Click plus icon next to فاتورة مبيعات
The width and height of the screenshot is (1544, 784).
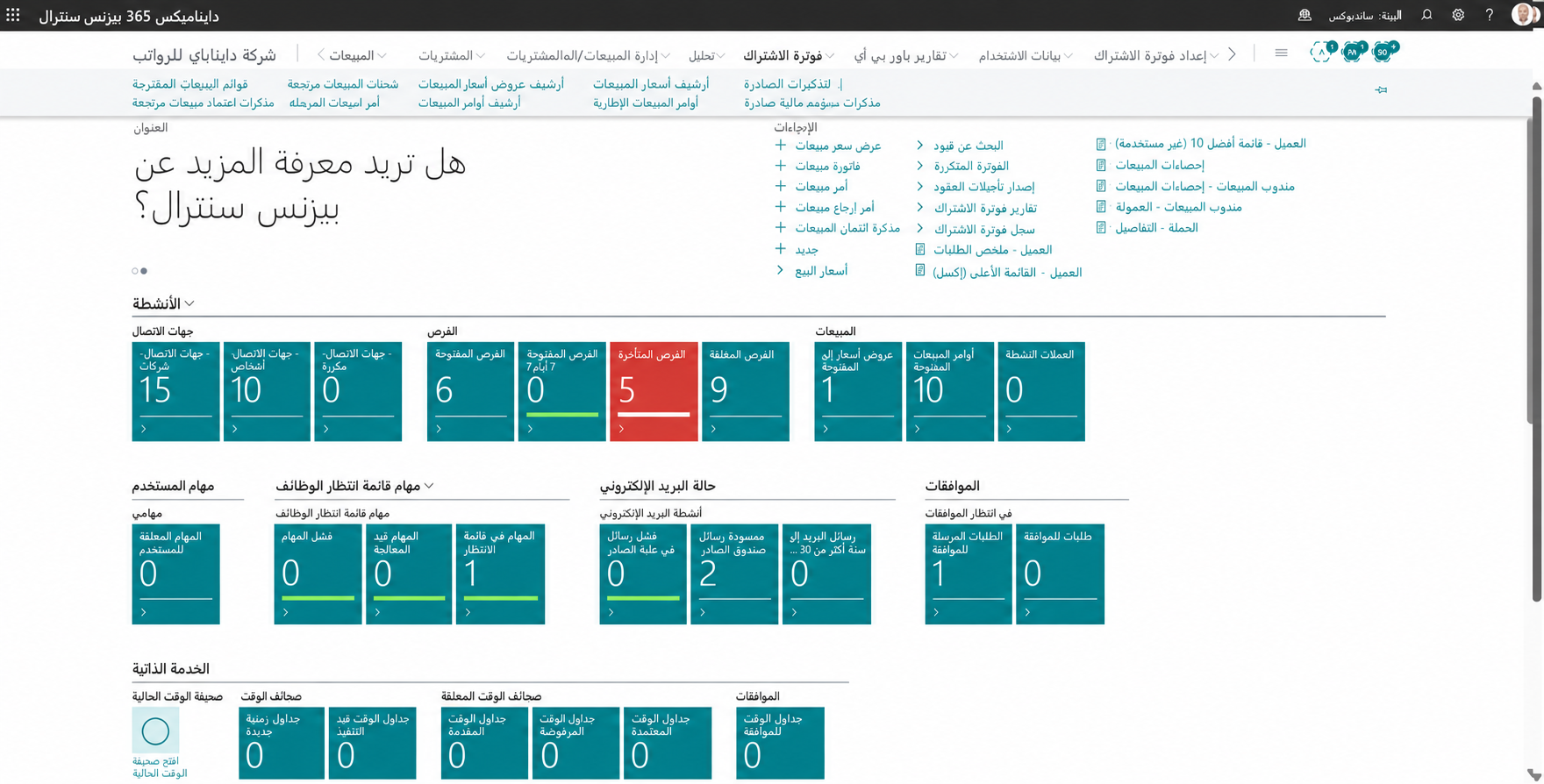[780, 165]
